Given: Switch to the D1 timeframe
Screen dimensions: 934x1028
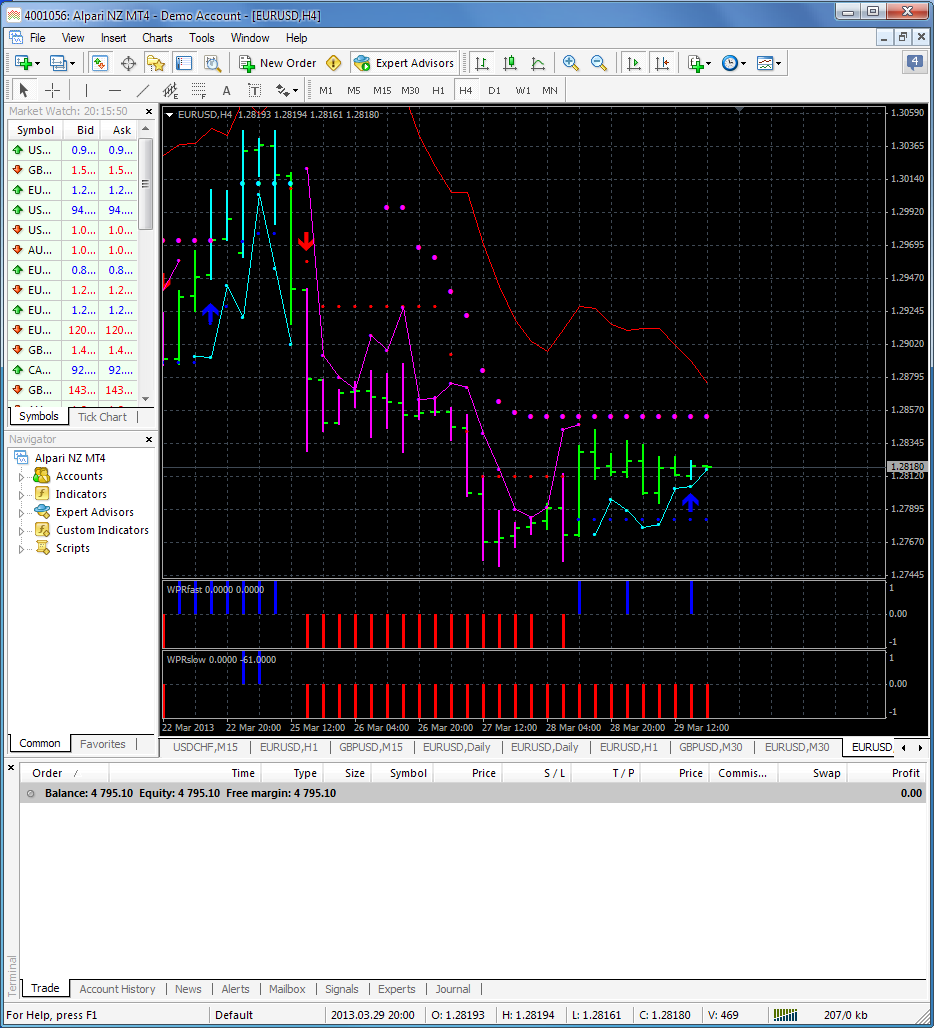Looking at the screenshot, I should (x=494, y=90).
